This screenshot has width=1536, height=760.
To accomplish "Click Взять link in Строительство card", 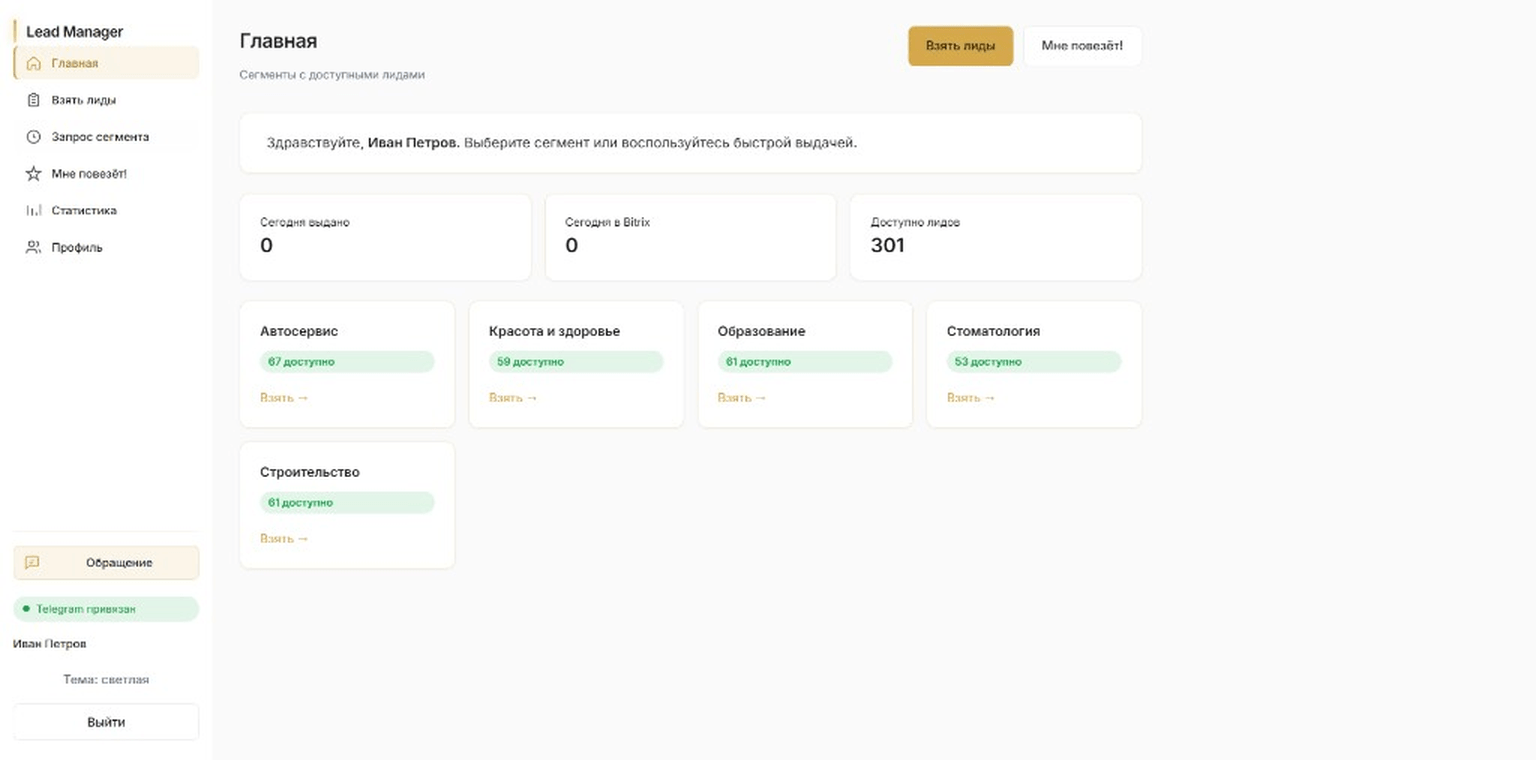I will tap(284, 539).
